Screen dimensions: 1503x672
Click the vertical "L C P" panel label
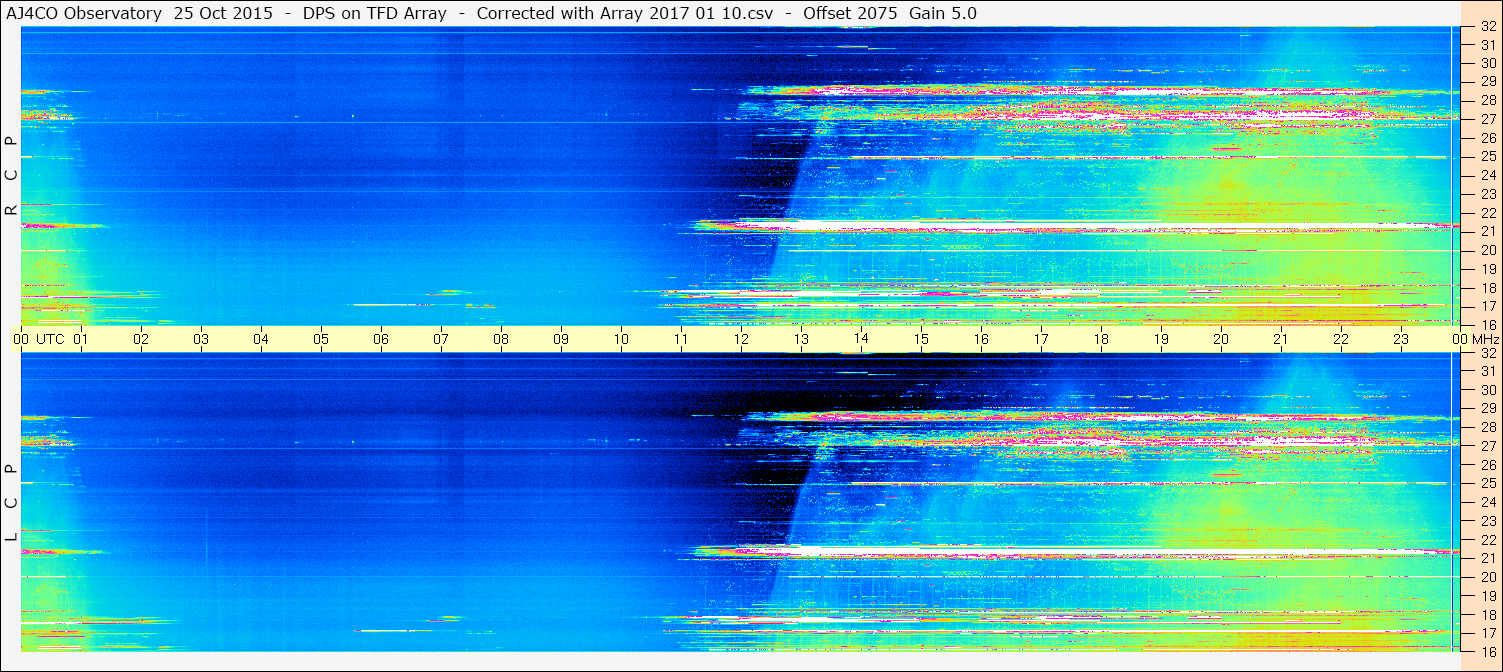[12, 503]
